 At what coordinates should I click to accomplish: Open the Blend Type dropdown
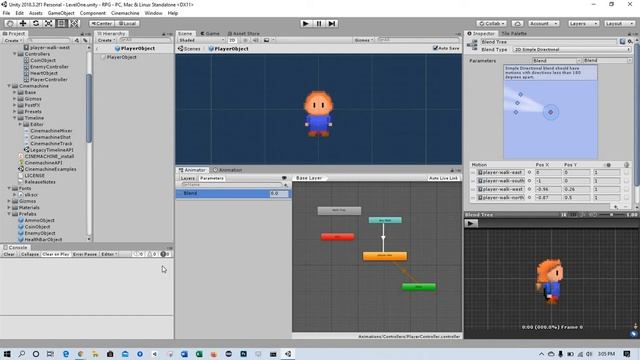571,49
